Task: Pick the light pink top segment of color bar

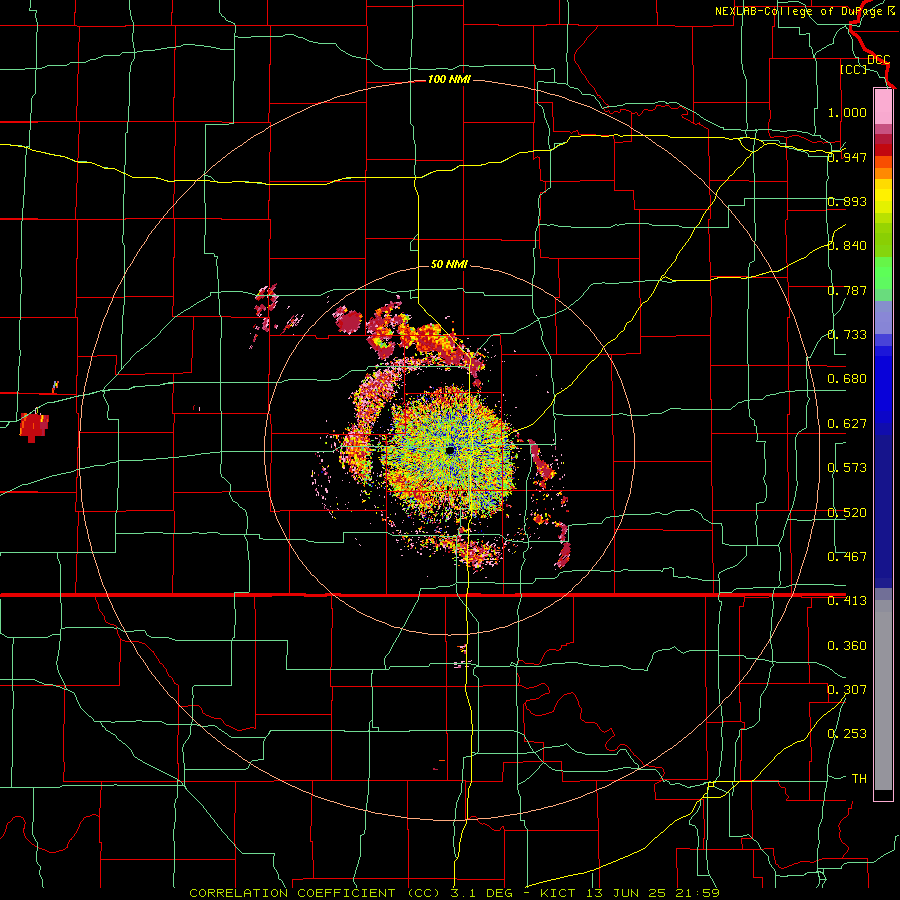Action: [x=883, y=107]
